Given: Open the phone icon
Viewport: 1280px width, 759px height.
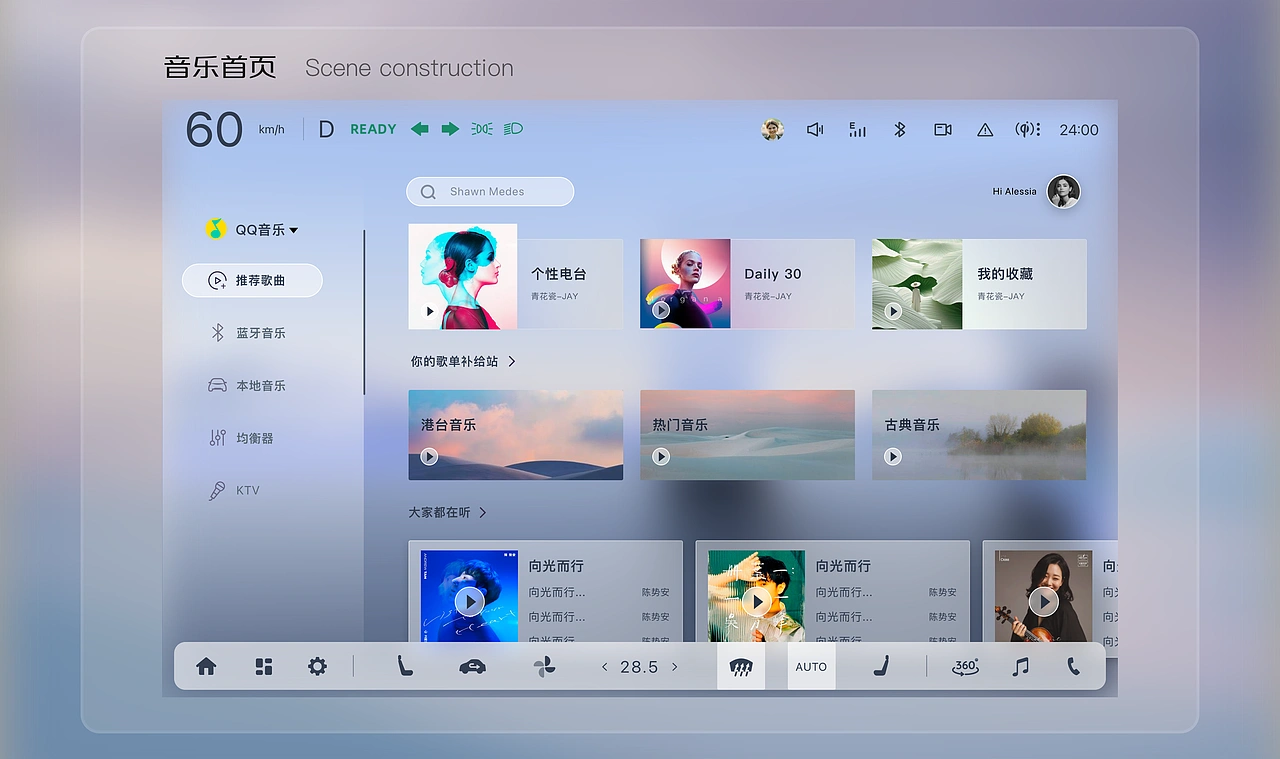Looking at the screenshot, I should [1073, 667].
